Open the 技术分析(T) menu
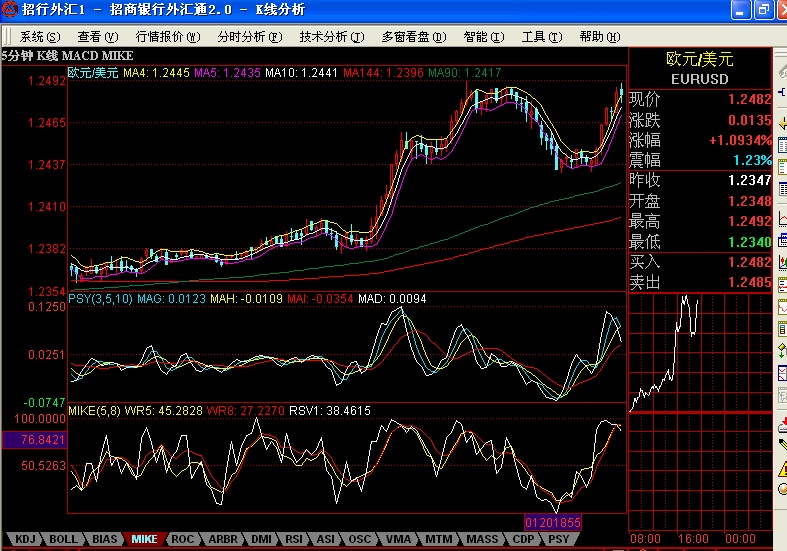 tap(332, 37)
